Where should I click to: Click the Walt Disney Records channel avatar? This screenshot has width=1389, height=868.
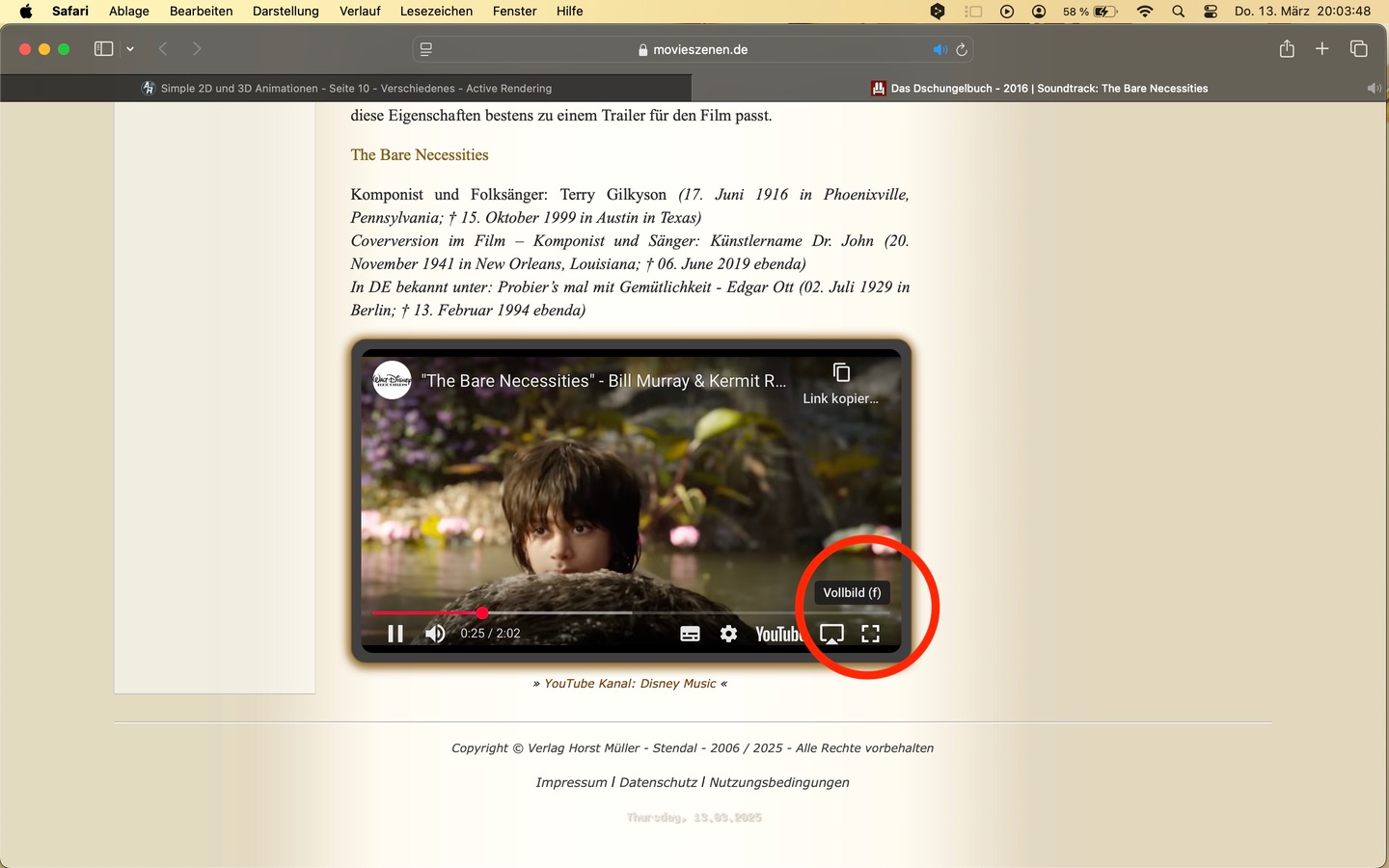pos(393,380)
